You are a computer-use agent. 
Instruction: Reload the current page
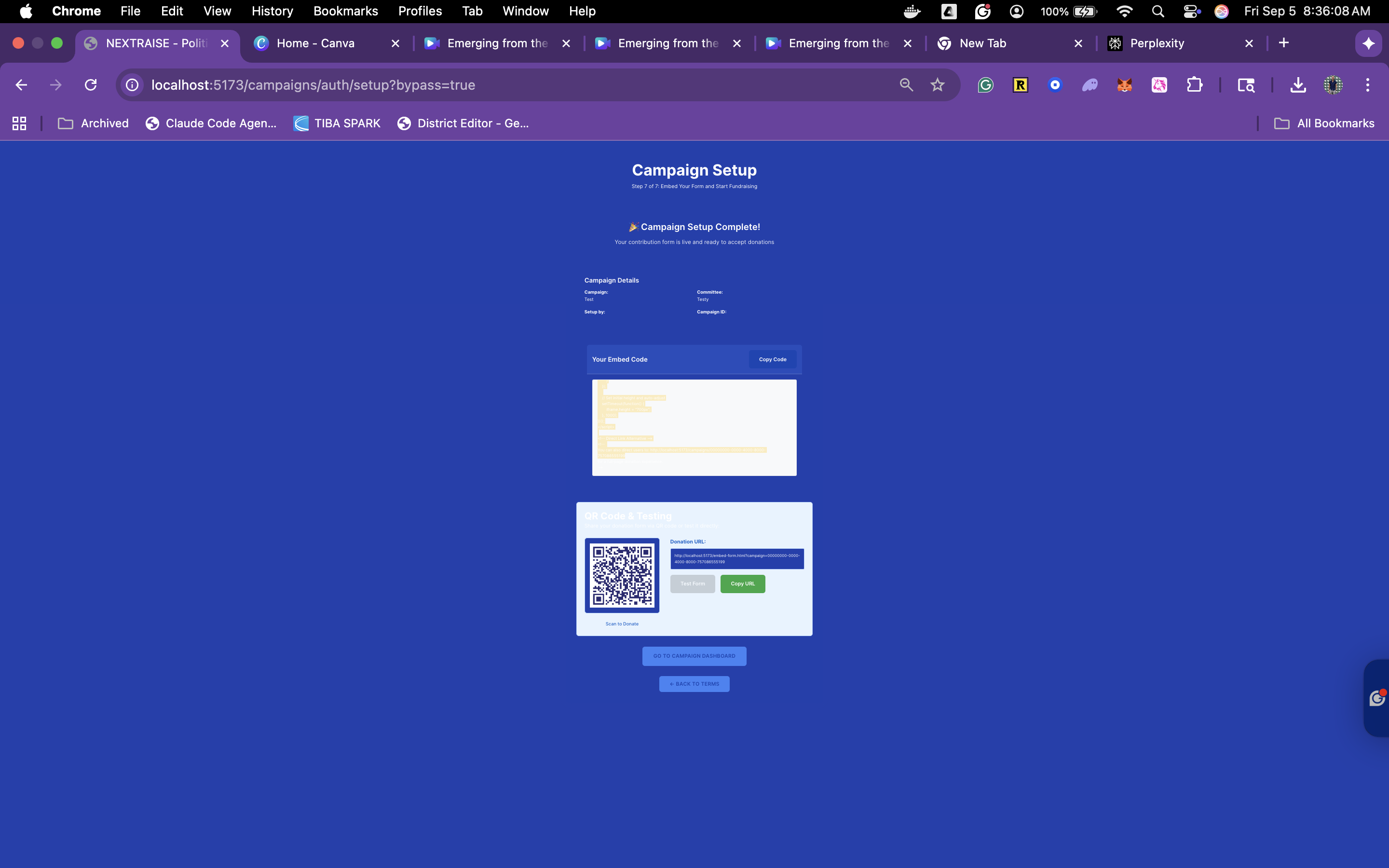click(x=91, y=85)
